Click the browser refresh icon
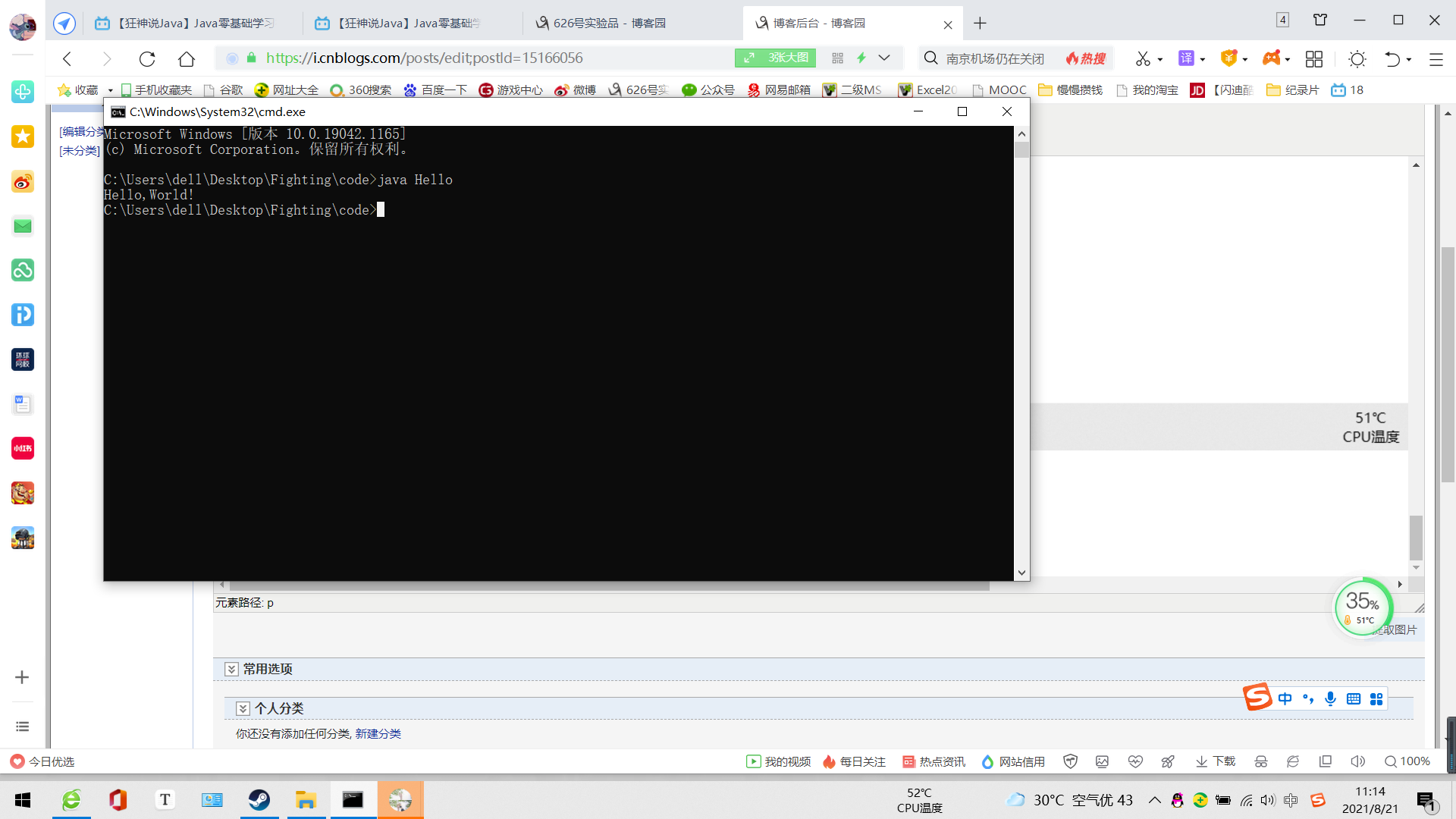Viewport: 1456px width, 819px height. (x=147, y=58)
